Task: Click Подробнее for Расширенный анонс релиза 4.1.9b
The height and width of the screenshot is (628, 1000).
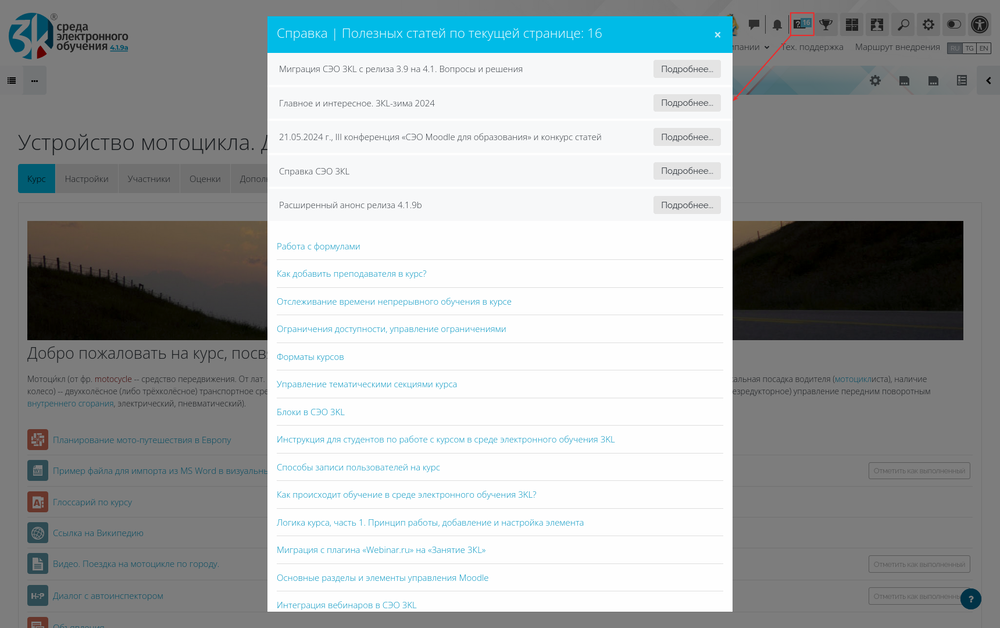Action: click(687, 205)
